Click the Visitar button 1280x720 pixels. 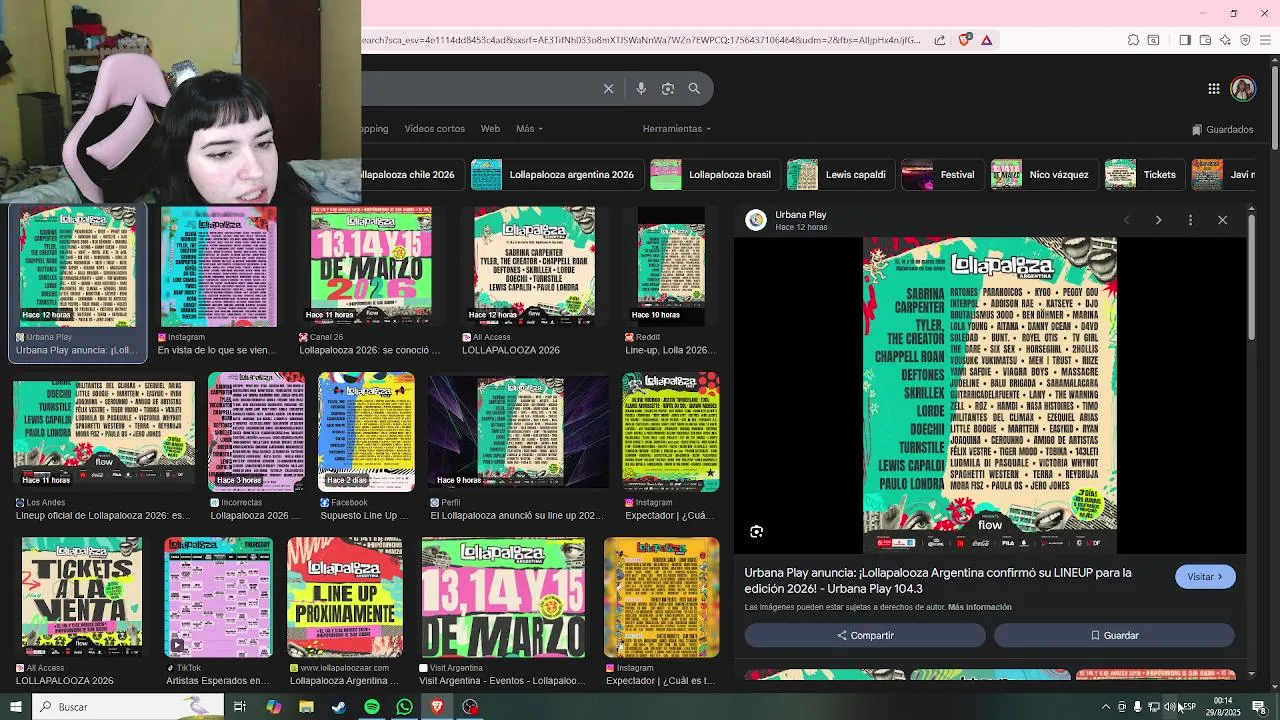tap(1205, 577)
